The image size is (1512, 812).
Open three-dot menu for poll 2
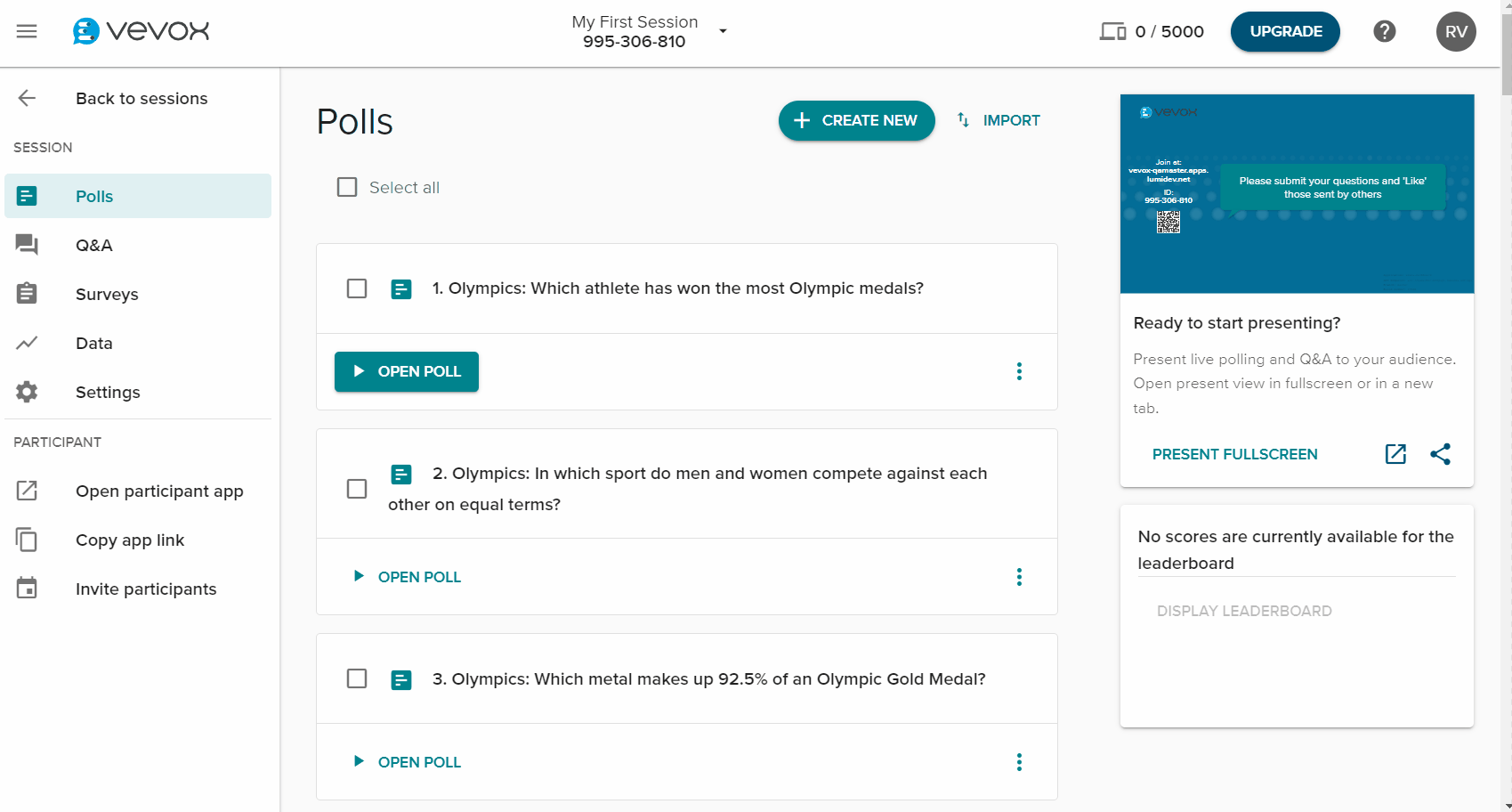click(1019, 577)
